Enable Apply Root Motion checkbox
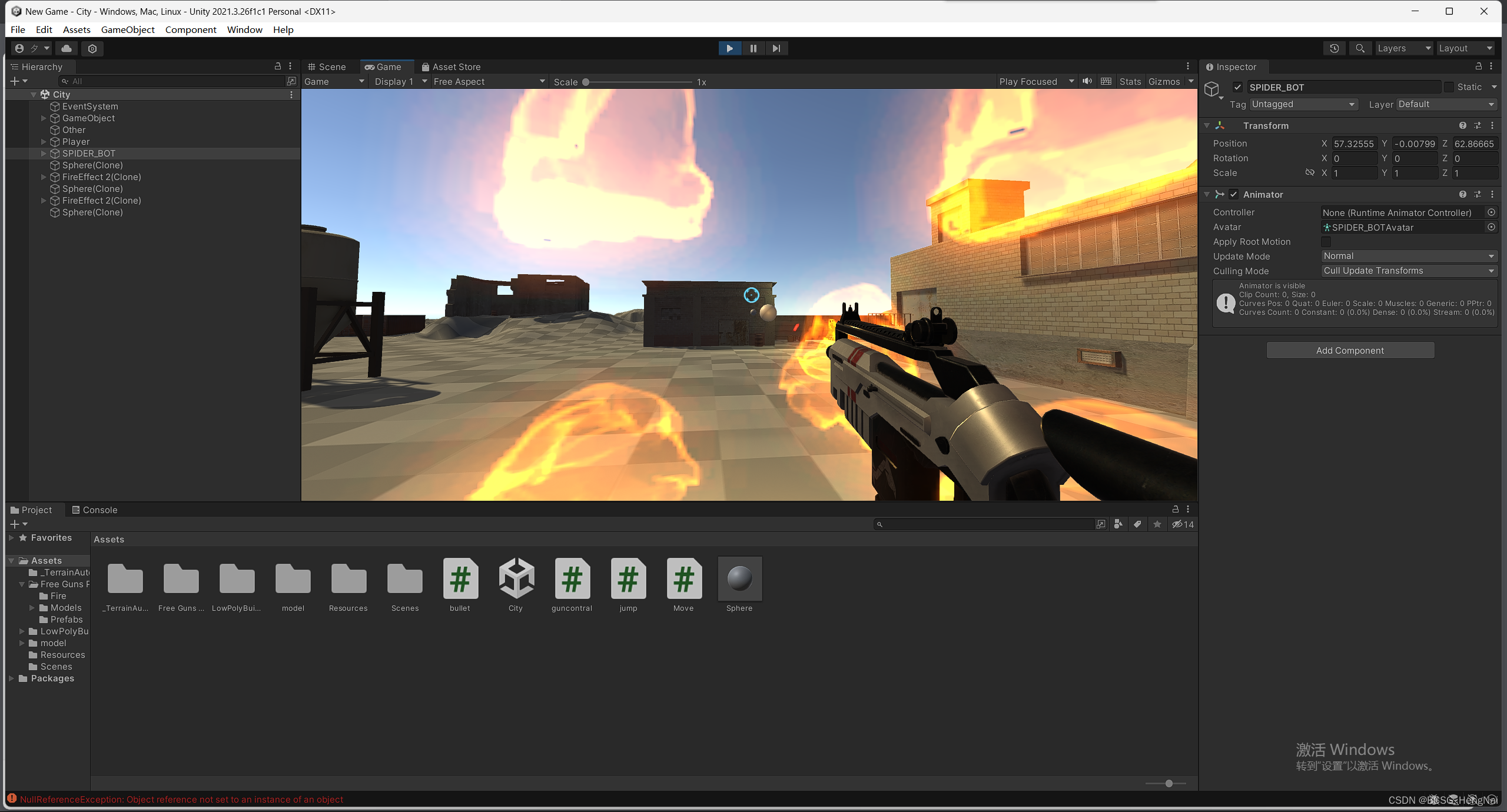 click(x=1326, y=242)
